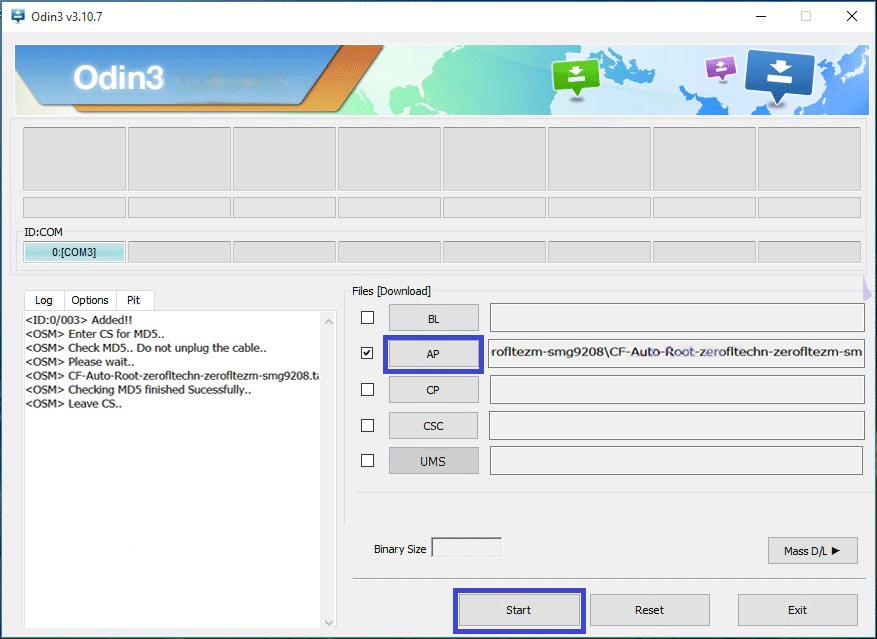Click the AP file button
Screen dimensions: 877x639
pos(433,354)
